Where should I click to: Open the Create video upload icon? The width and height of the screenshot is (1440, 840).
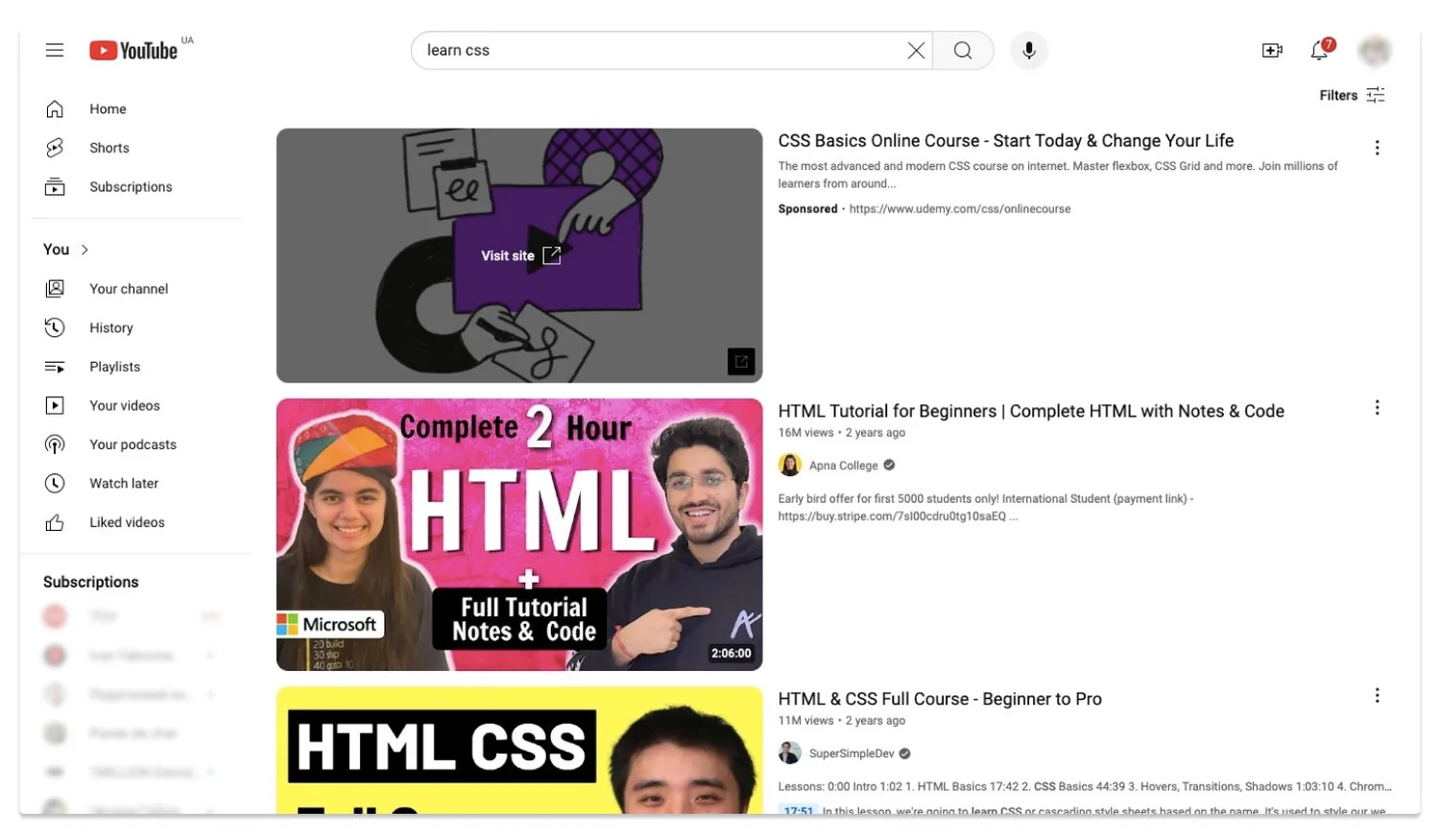pyautogui.click(x=1271, y=50)
